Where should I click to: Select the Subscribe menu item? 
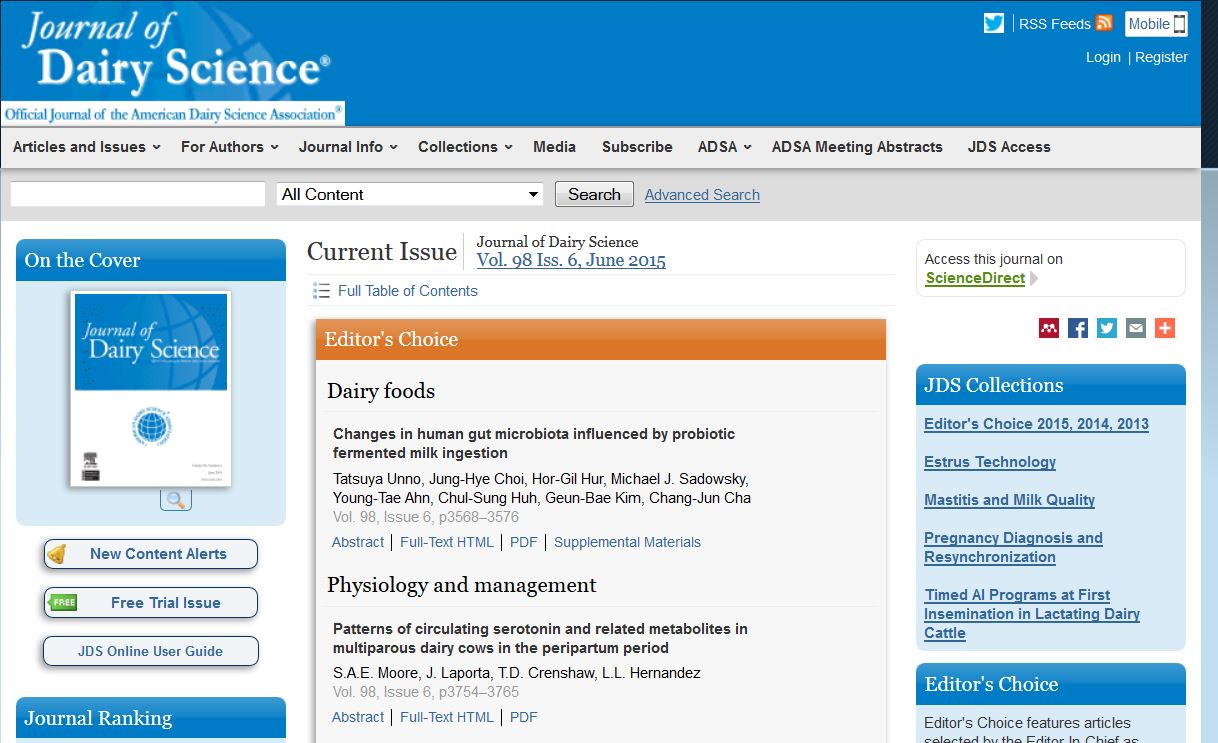point(637,147)
